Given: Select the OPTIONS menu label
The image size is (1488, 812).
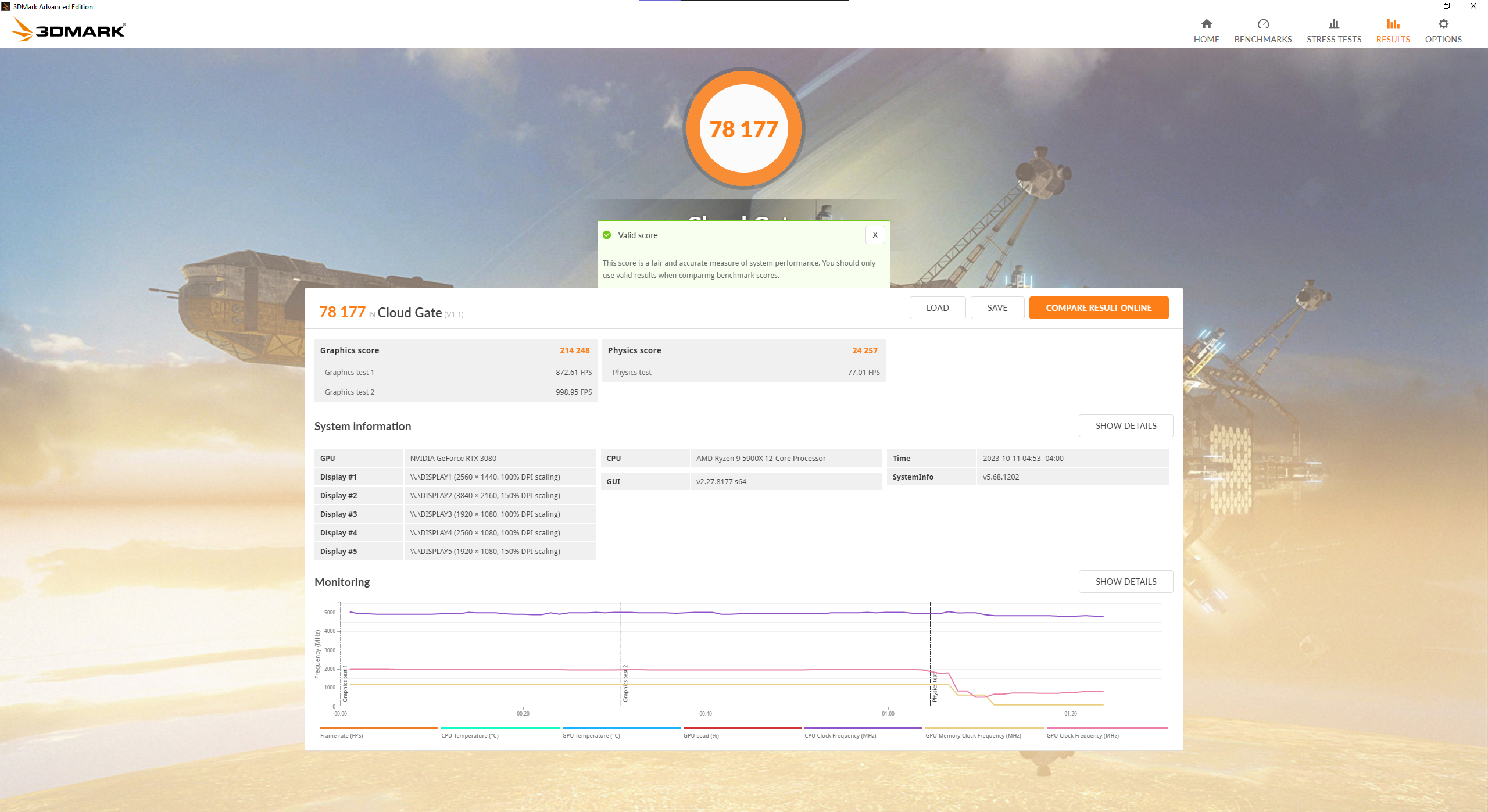Looking at the screenshot, I should 1443,40.
